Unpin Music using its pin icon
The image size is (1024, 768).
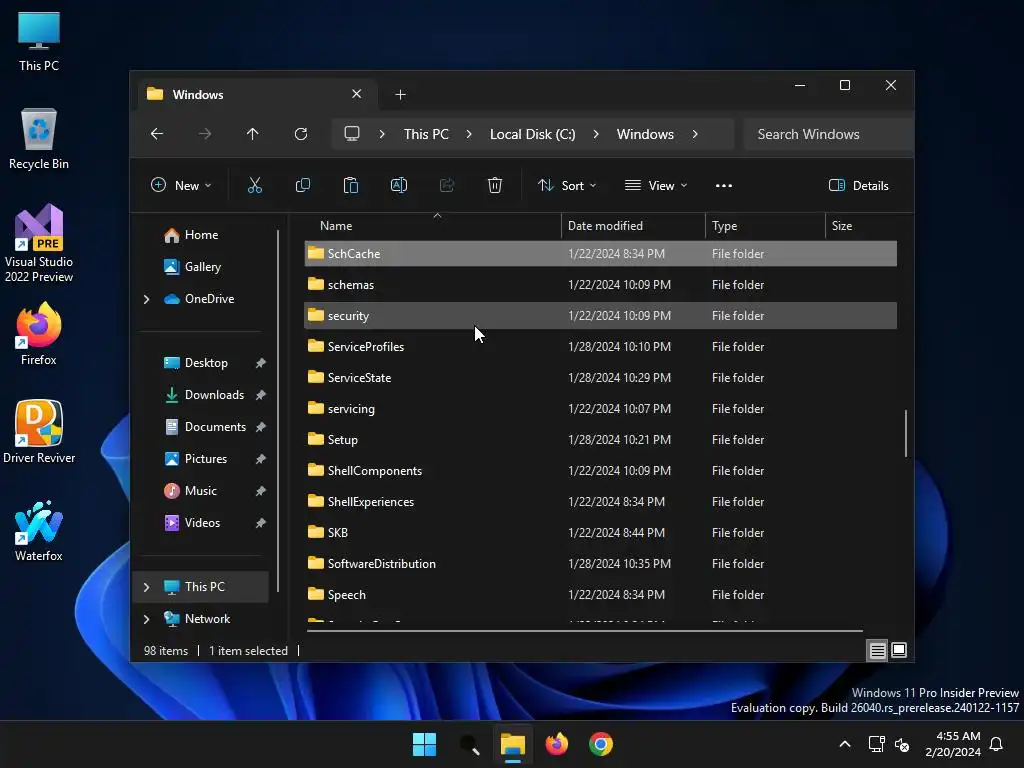click(261, 491)
